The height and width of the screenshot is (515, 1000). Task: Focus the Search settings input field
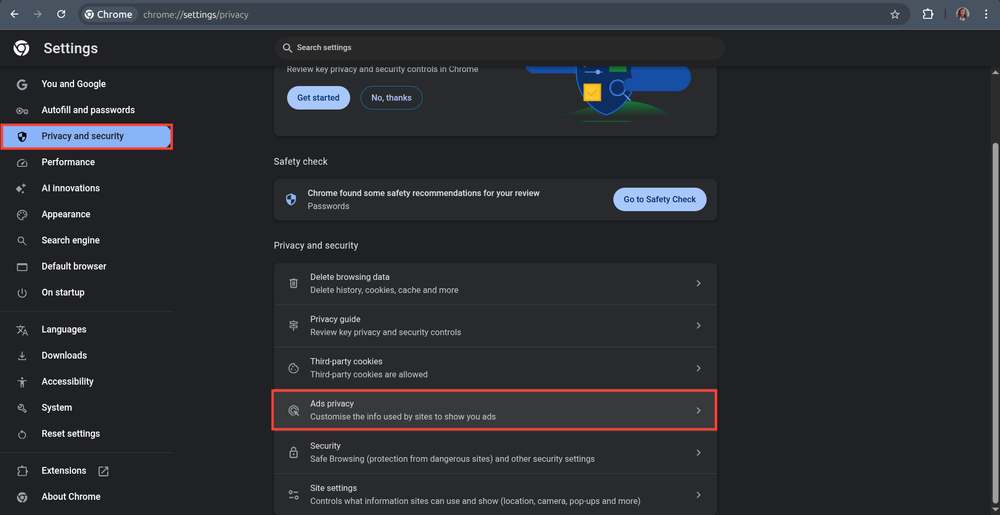point(500,48)
